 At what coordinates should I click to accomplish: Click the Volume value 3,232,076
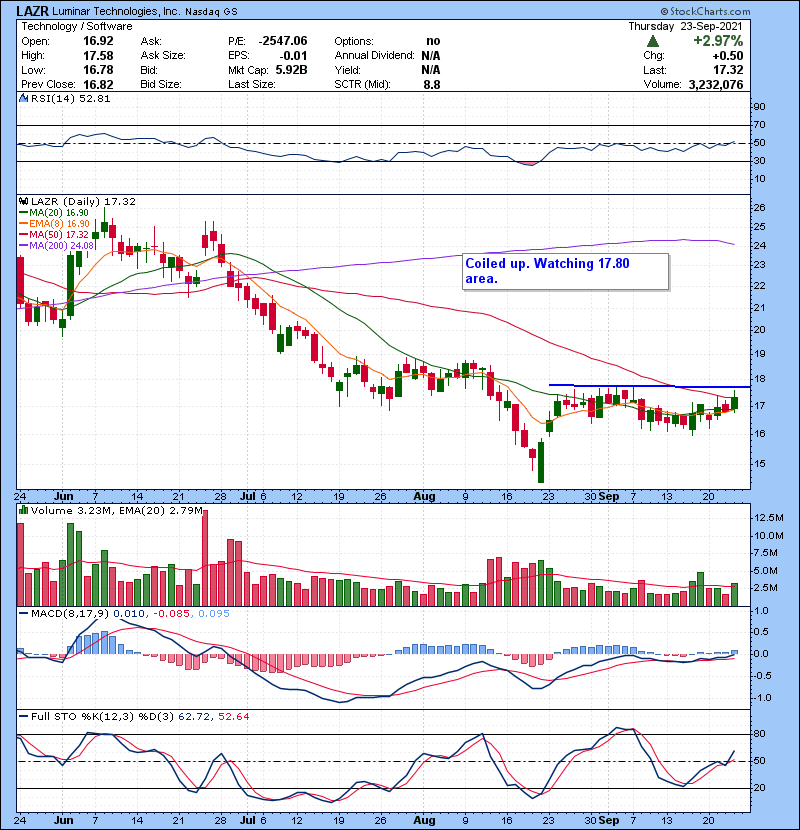[716, 85]
